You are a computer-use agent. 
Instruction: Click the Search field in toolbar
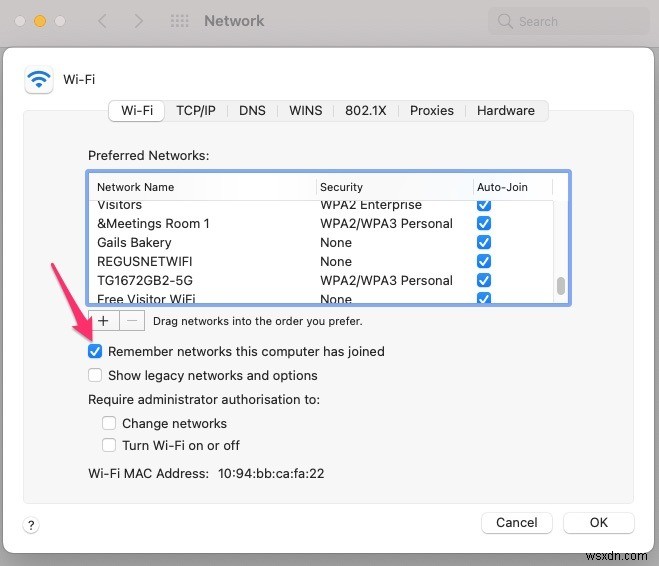pyautogui.click(x=568, y=21)
